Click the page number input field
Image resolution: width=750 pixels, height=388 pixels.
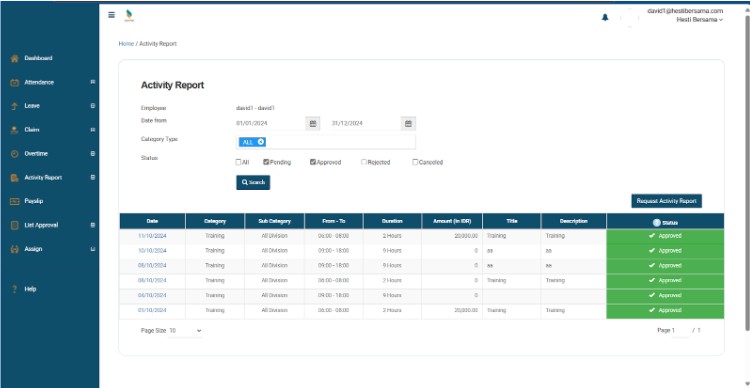681,331
